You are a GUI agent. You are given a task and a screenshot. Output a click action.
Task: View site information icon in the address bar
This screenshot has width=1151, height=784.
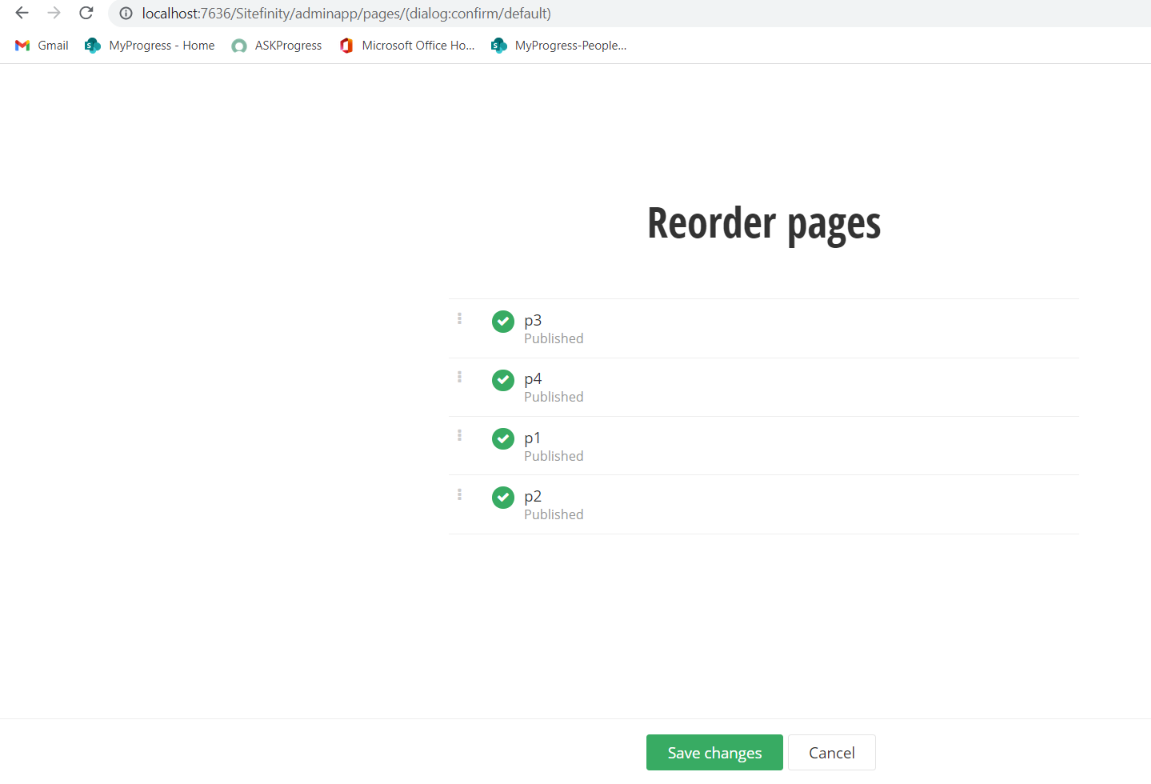point(126,13)
